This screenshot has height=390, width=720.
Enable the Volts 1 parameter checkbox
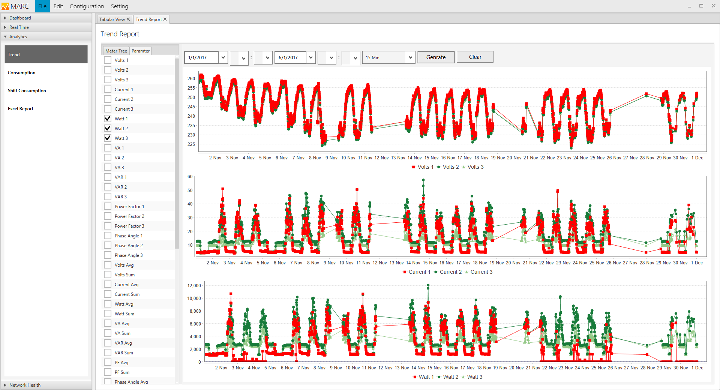(x=107, y=60)
